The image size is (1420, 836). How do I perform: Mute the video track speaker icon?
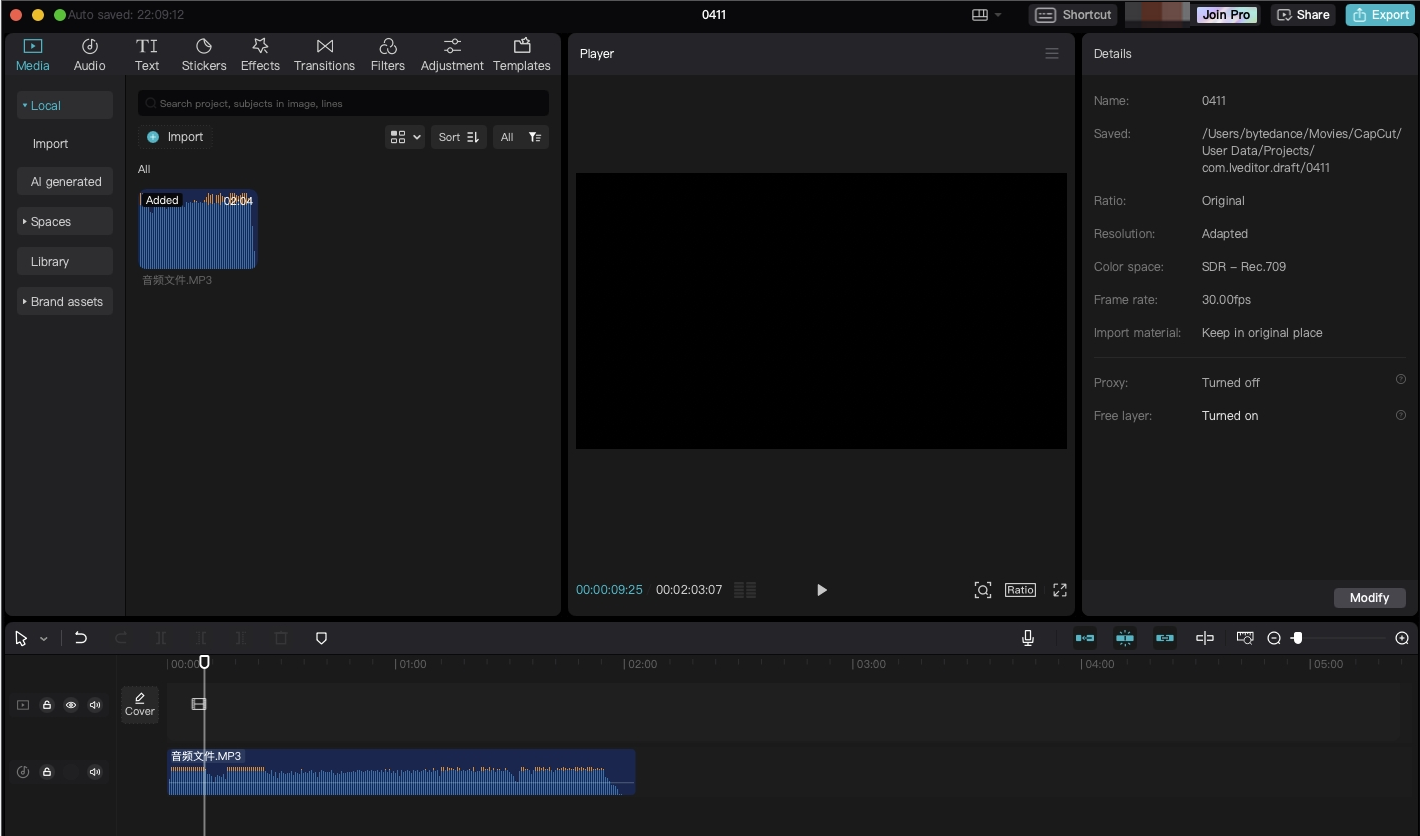pos(95,705)
